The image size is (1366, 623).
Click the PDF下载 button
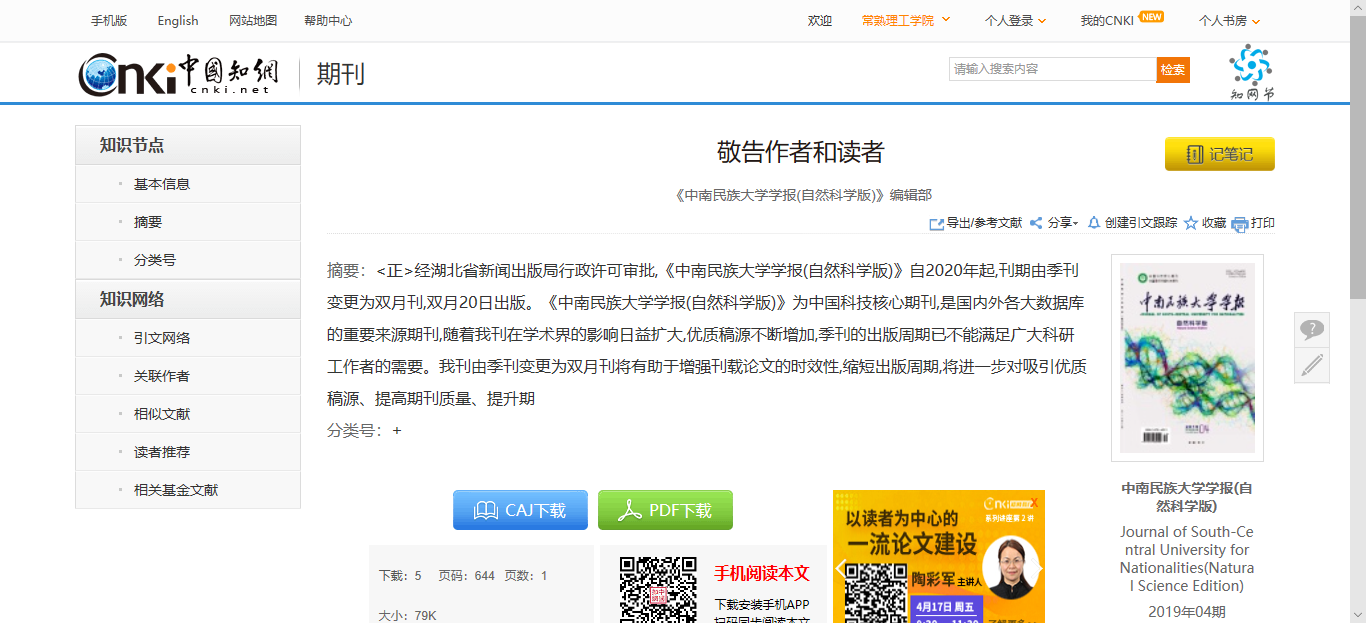point(665,510)
